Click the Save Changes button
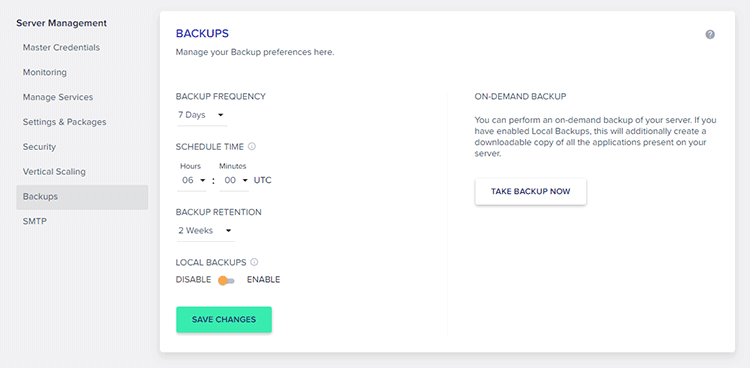The height and width of the screenshot is (368, 750). 224,320
